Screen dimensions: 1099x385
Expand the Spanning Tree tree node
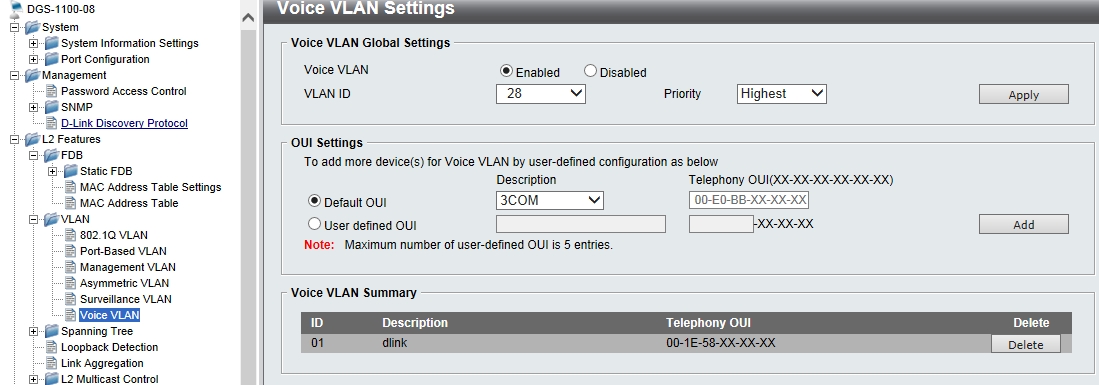tap(33, 331)
